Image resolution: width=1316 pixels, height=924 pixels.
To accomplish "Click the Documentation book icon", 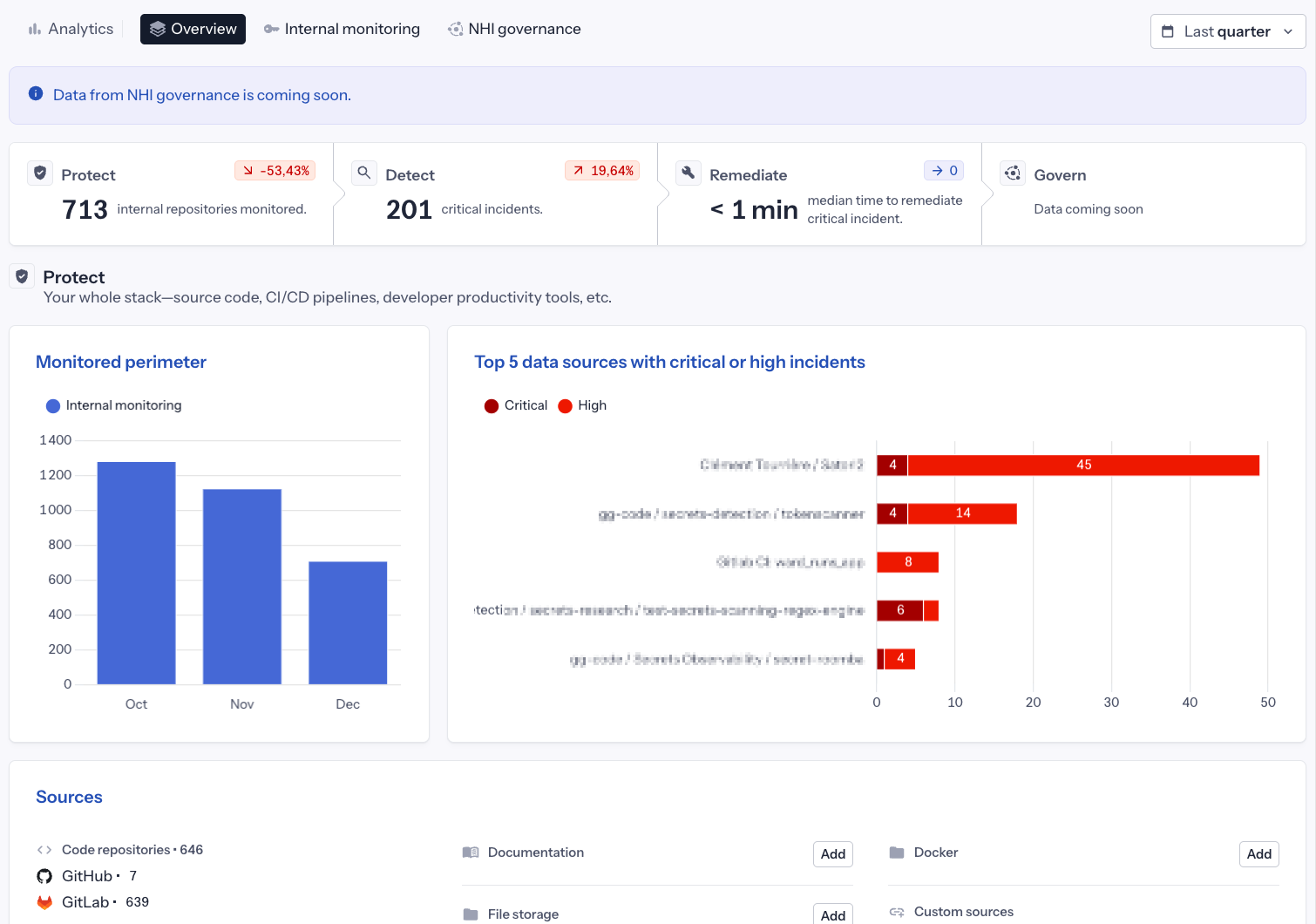I will tap(471, 853).
